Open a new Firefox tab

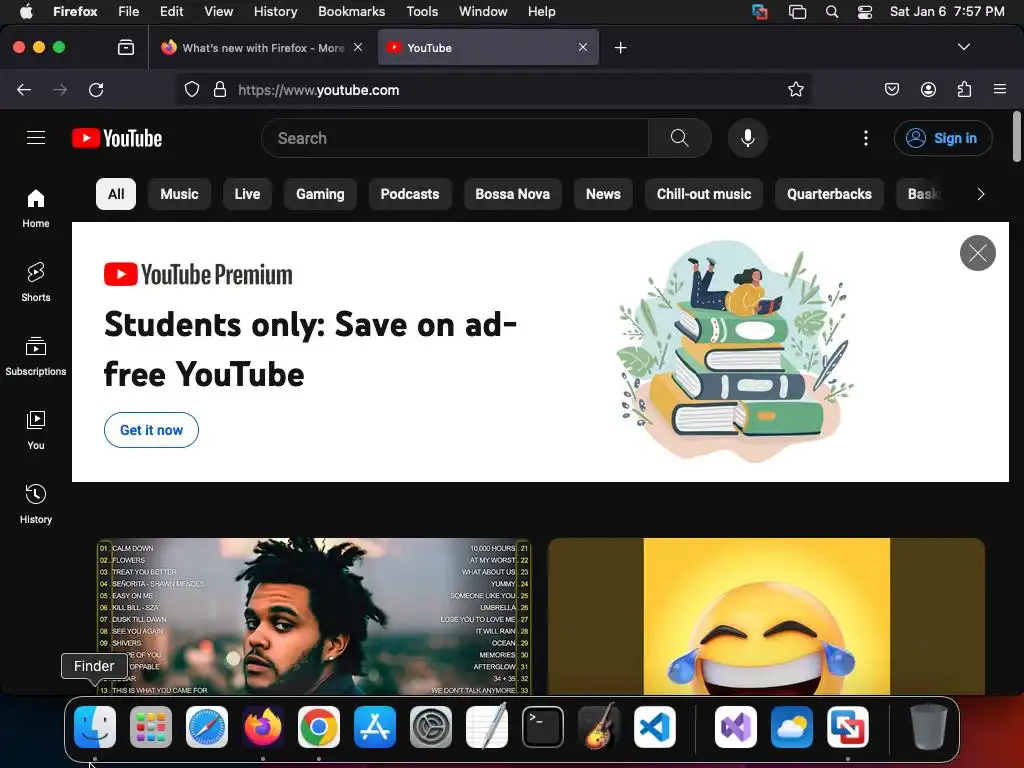[x=620, y=48]
